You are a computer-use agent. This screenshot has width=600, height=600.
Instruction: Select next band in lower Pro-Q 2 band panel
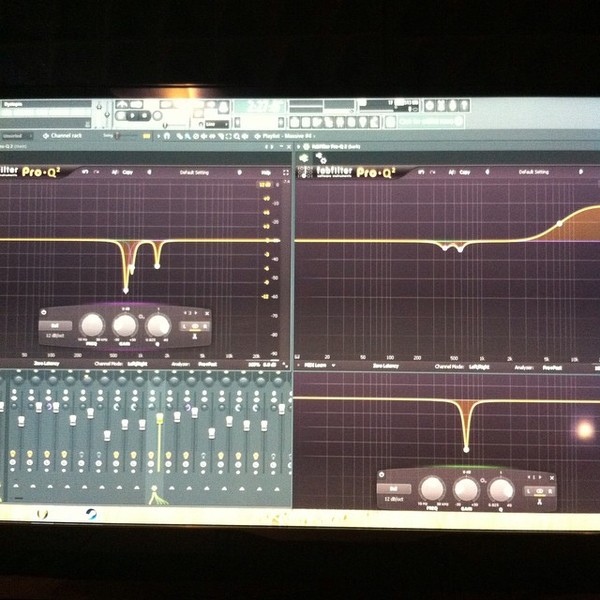(541, 478)
